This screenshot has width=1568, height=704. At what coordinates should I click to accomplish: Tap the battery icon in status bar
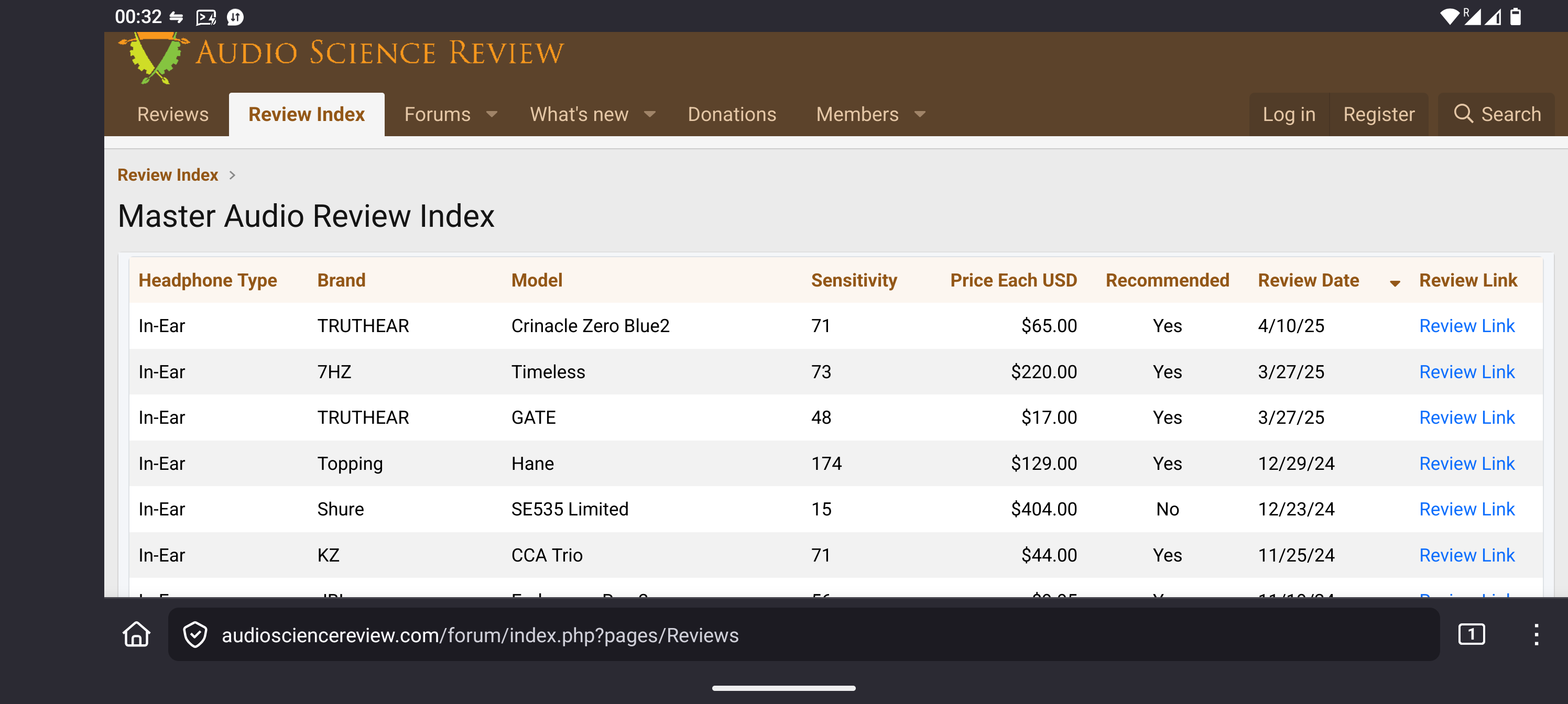click(x=1516, y=16)
